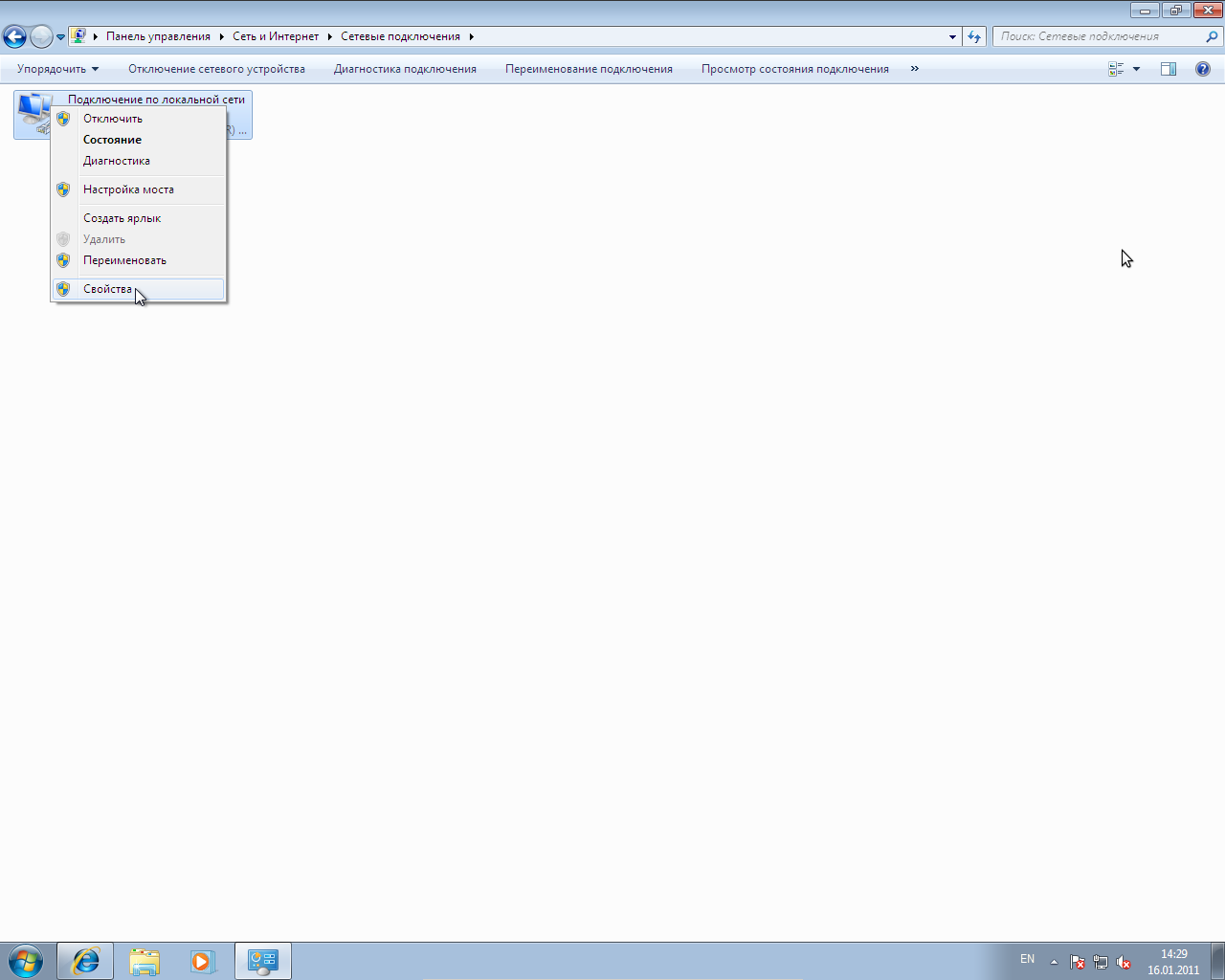The height and width of the screenshot is (980, 1225).
Task: Expand arrow after 'Сетевые подключения' breadcrumb
Action: pyautogui.click(x=472, y=36)
